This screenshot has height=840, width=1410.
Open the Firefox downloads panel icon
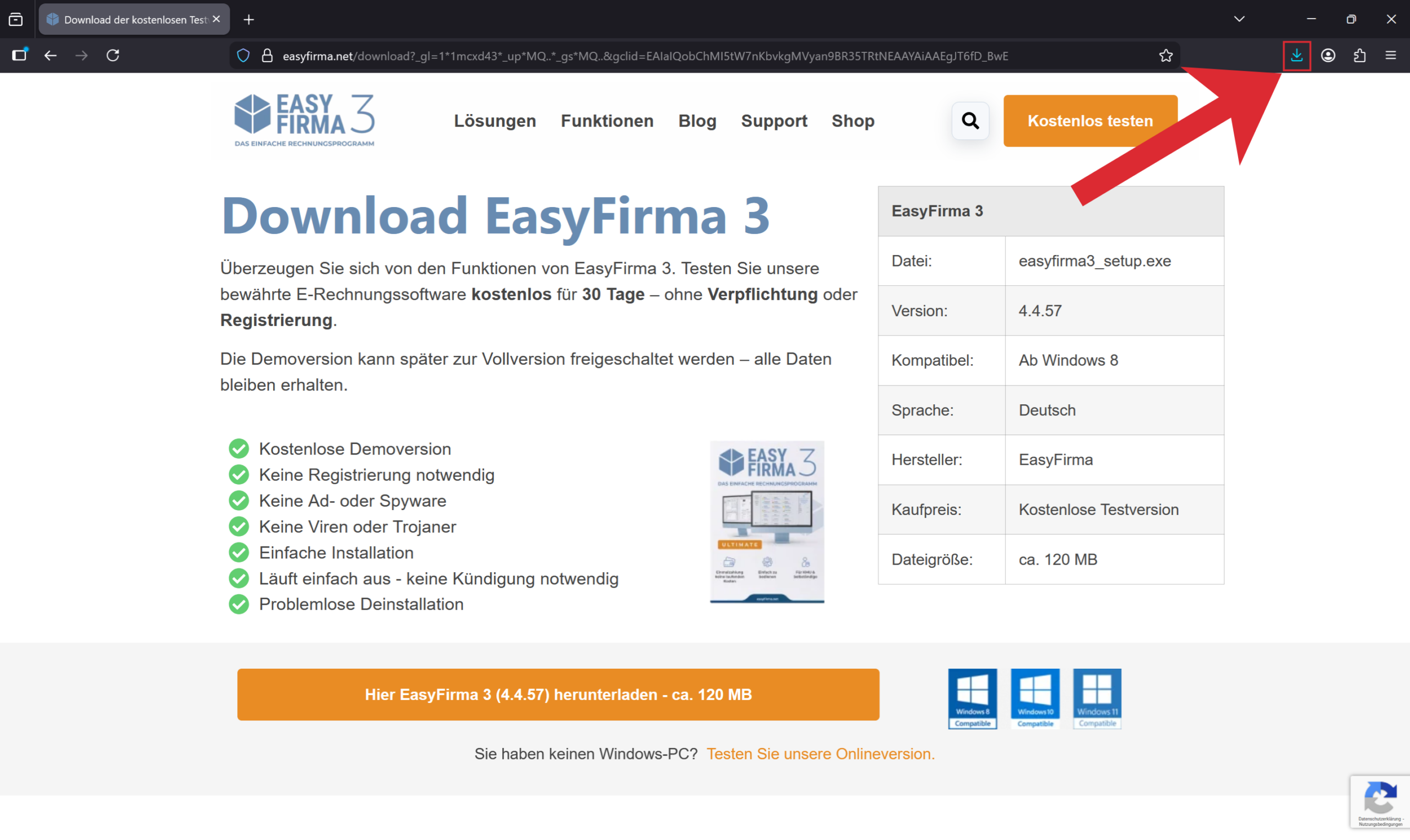pyautogui.click(x=1297, y=56)
